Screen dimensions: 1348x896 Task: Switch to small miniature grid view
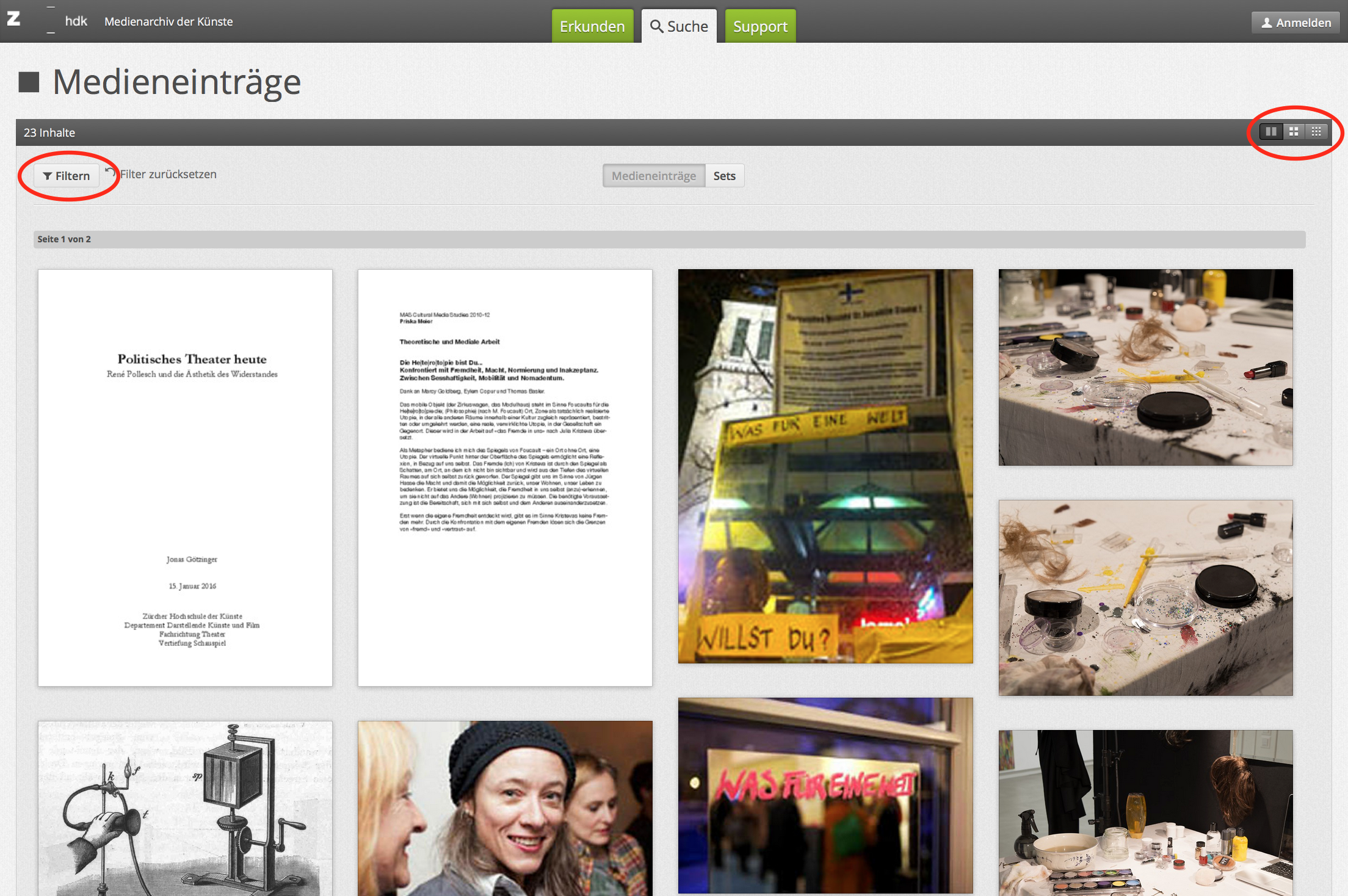1316,132
